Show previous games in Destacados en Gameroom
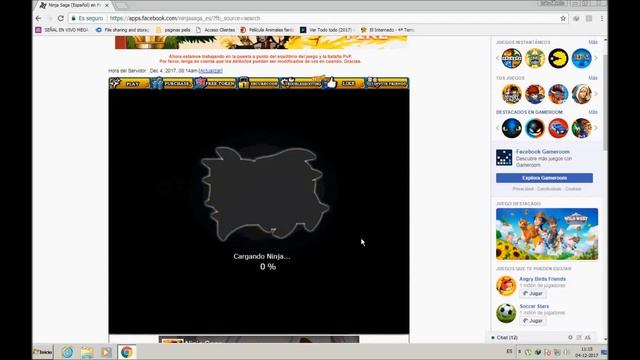 tap(498, 128)
